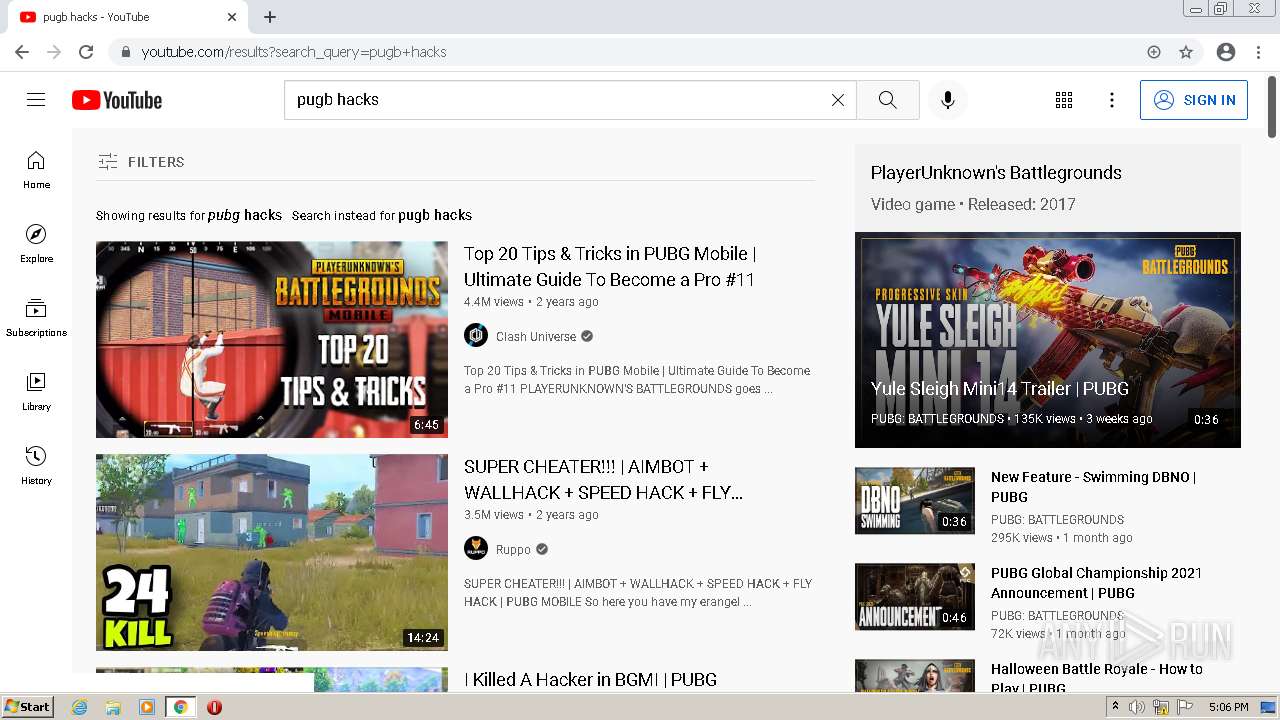This screenshot has width=1280, height=720.
Task: Open SUPER CHEATER!!! AIMBOT video title
Action: [x=604, y=480]
